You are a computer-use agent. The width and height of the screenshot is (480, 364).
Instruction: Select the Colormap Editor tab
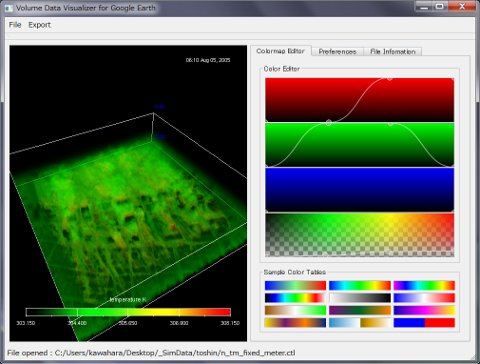[x=281, y=51]
